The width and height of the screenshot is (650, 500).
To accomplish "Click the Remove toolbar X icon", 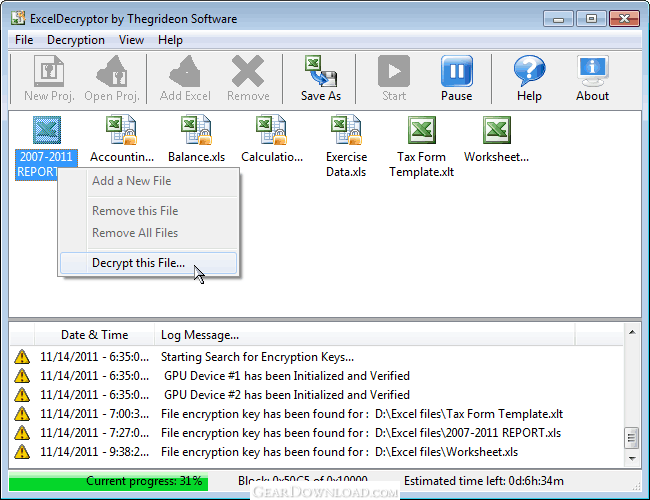I will pyautogui.click(x=248, y=71).
